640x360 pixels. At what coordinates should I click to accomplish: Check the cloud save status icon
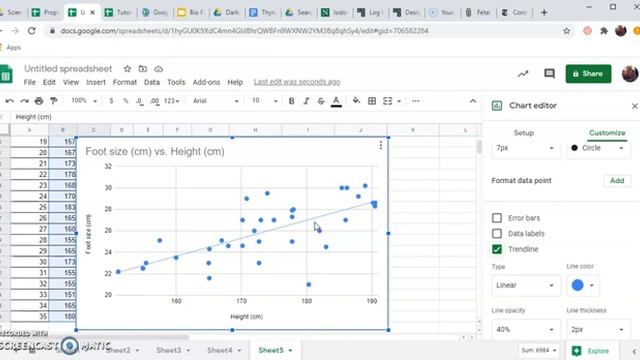pyautogui.click(x=158, y=69)
